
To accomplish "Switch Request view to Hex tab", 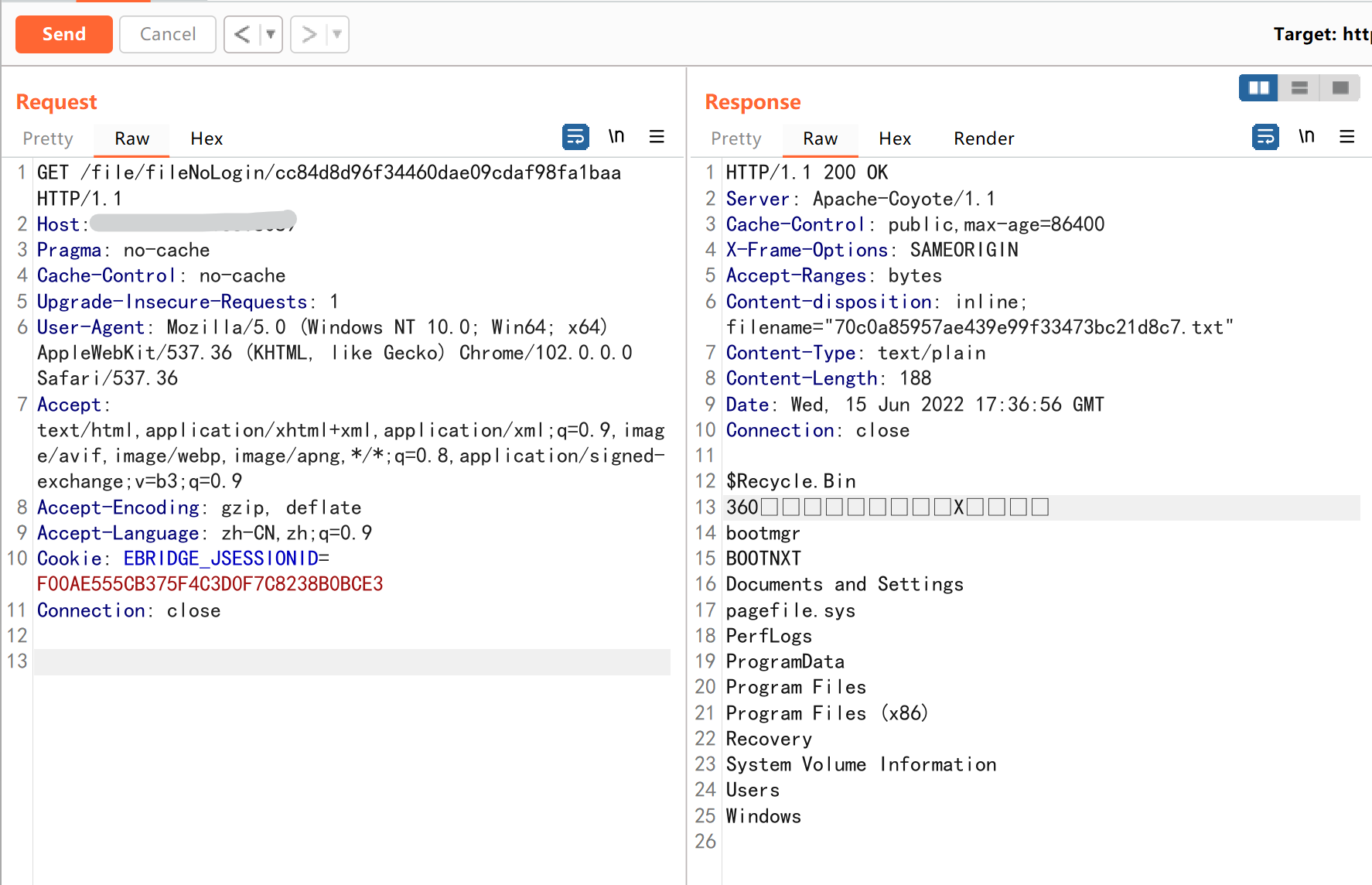I will coord(206,138).
